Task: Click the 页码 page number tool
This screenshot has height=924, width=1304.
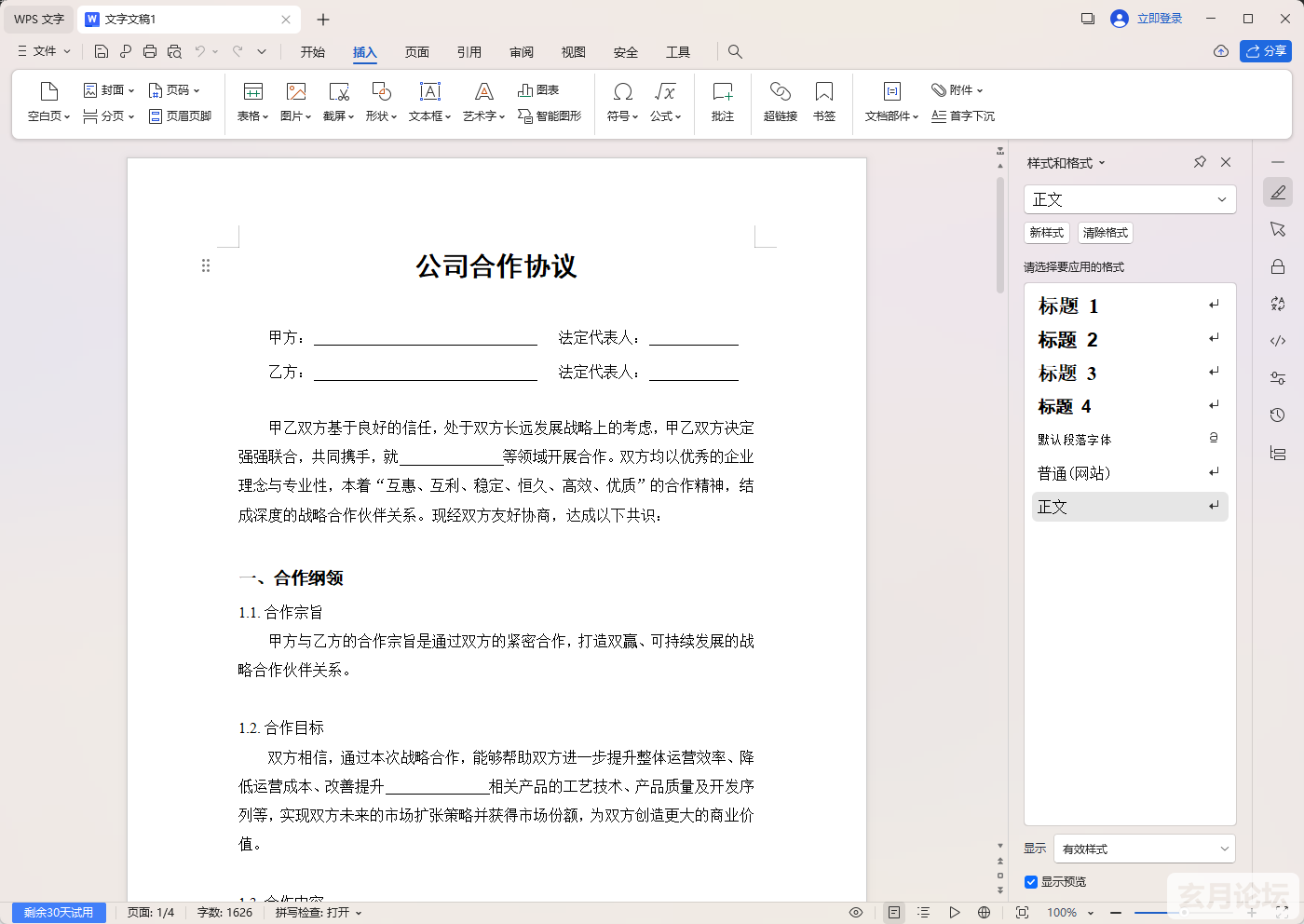Action: (x=174, y=90)
